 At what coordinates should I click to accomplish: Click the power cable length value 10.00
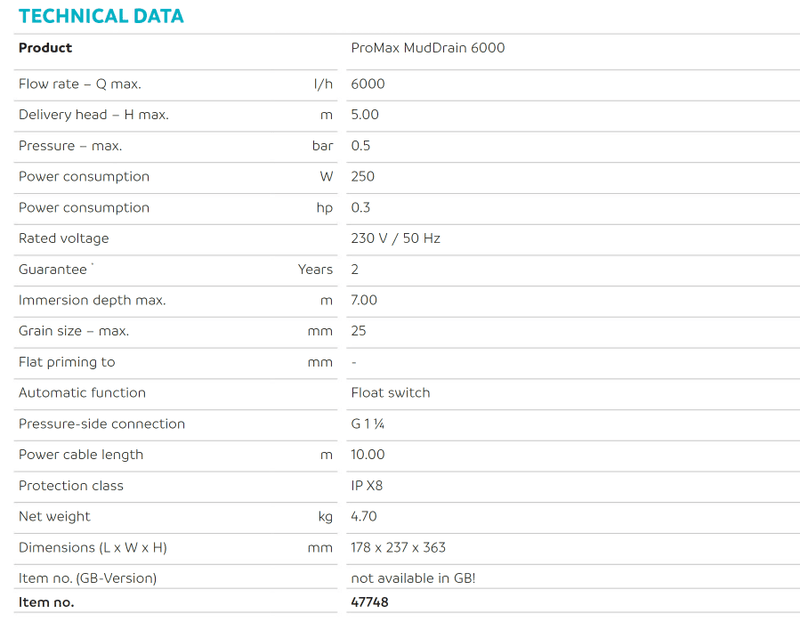[x=367, y=455]
